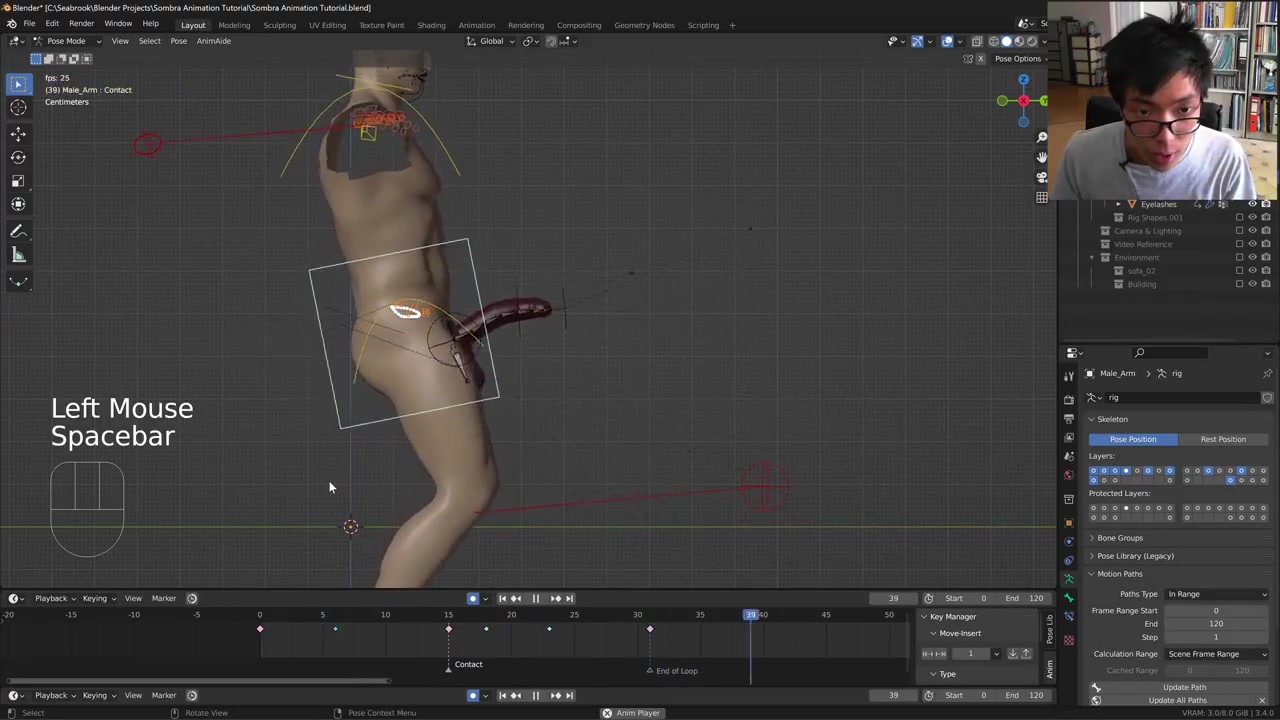Image resolution: width=1280 pixels, height=720 pixels.
Task: Toggle Video Reference collection exclude checkbox
Action: [x=1239, y=244]
